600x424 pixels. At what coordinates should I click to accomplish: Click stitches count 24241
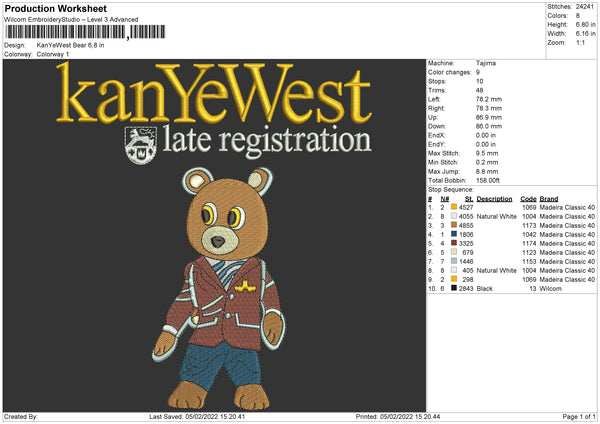click(x=585, y=7)
